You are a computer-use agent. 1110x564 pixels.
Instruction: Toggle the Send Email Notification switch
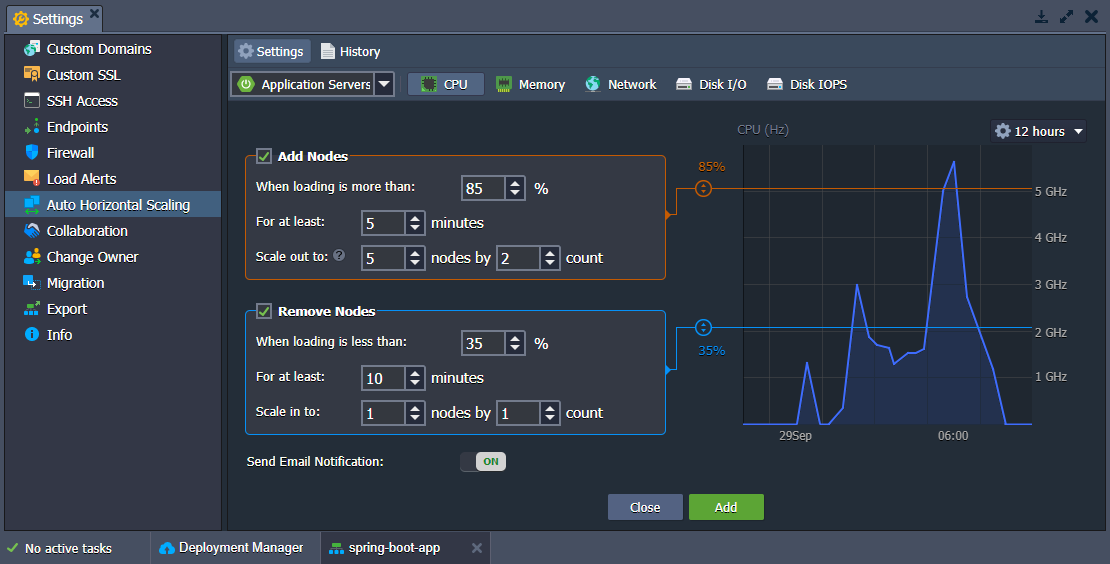(483, 461)
